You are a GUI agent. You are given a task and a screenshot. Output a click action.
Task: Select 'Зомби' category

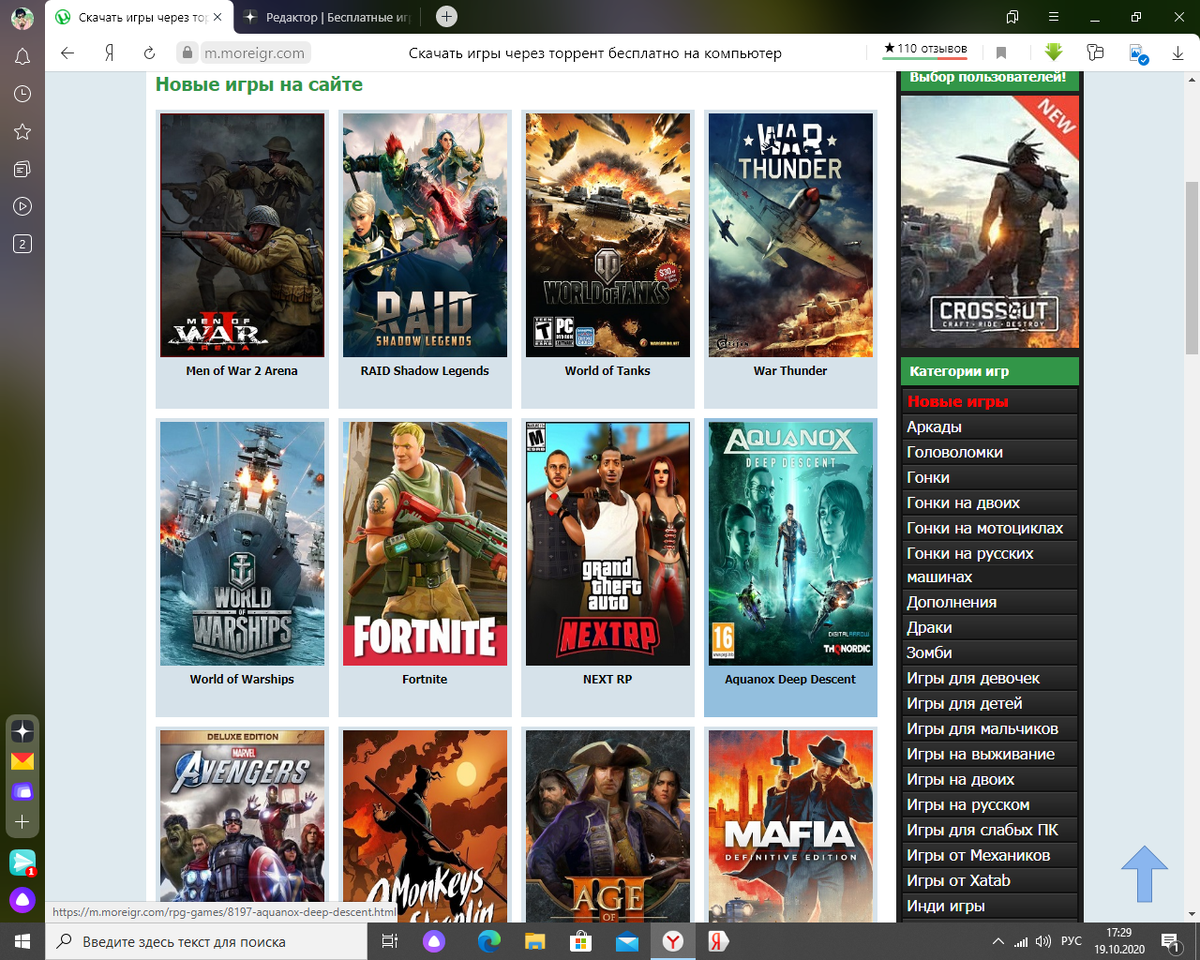[x=989, y=653]
